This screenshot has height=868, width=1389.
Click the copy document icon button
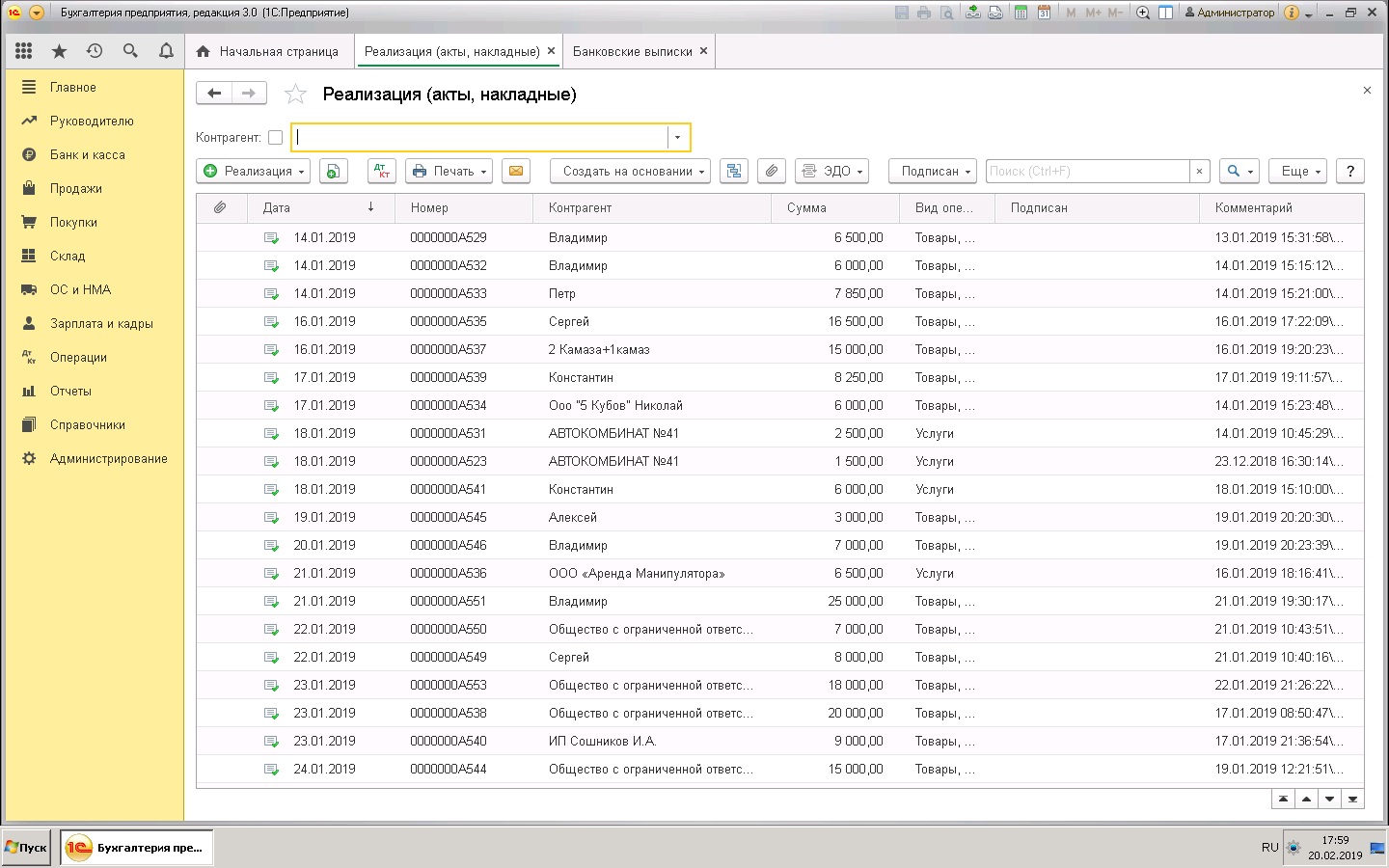click(x=333, y=171)
